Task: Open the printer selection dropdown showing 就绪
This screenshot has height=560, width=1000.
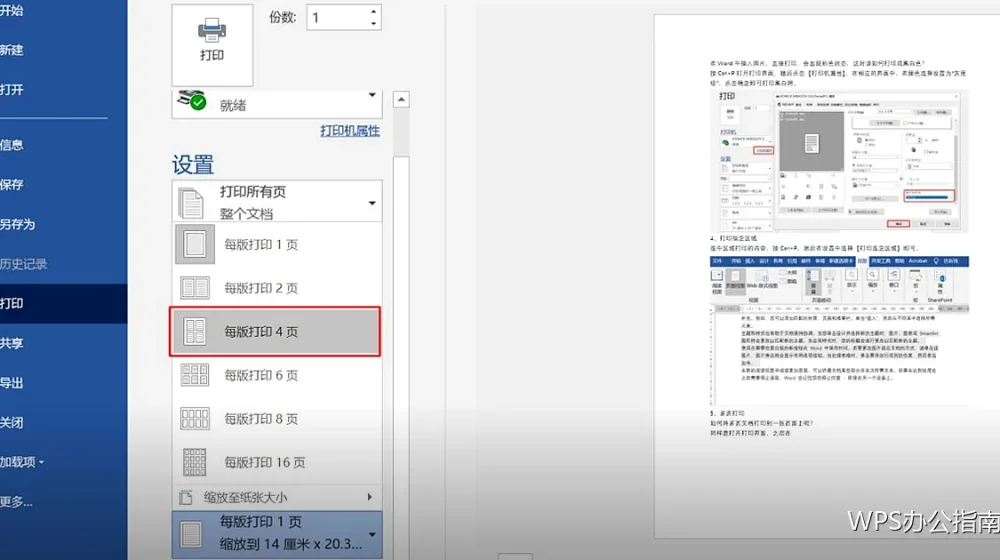Action: point(277,104)
